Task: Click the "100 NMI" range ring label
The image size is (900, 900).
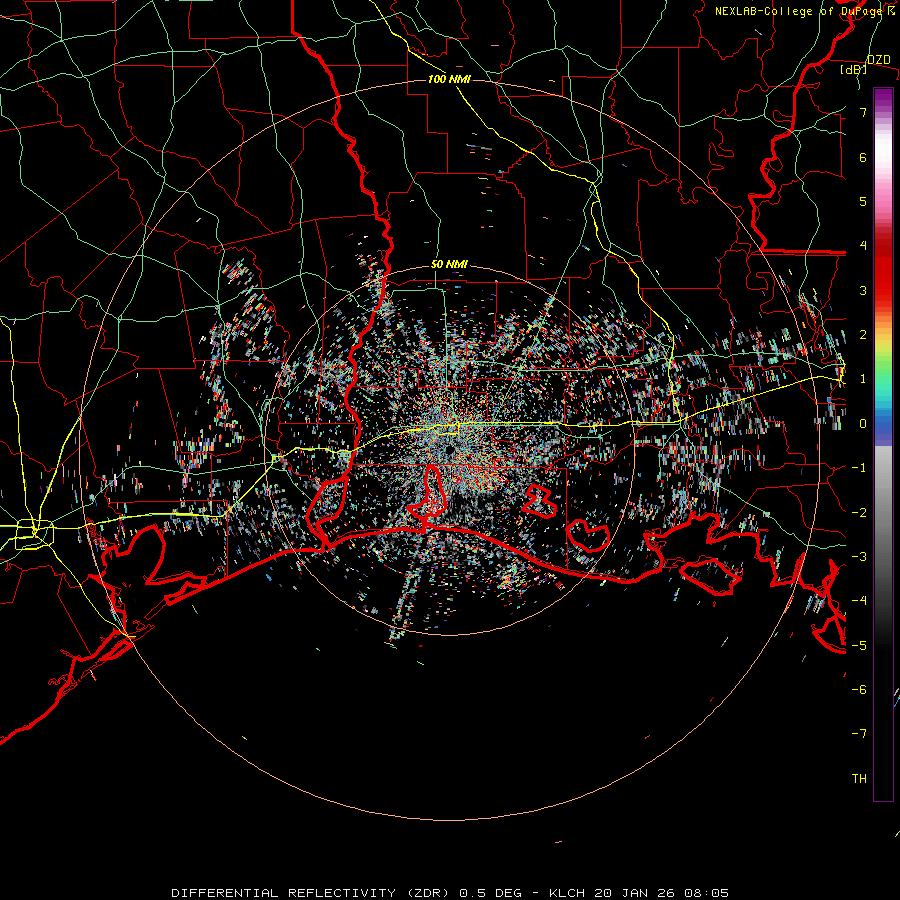Action: click(449, 79)
